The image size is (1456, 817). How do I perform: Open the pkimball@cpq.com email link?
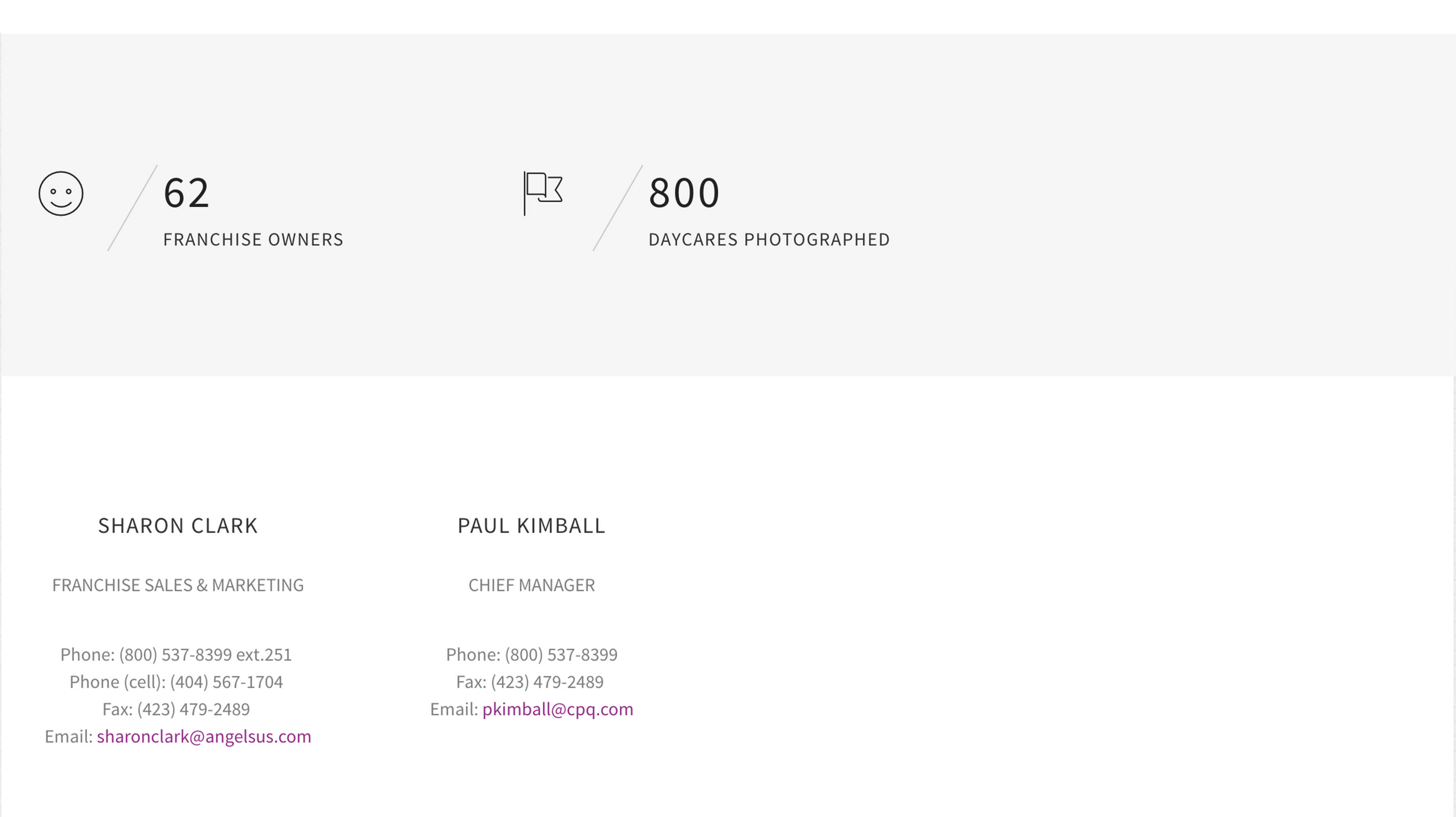coord(557,710)
